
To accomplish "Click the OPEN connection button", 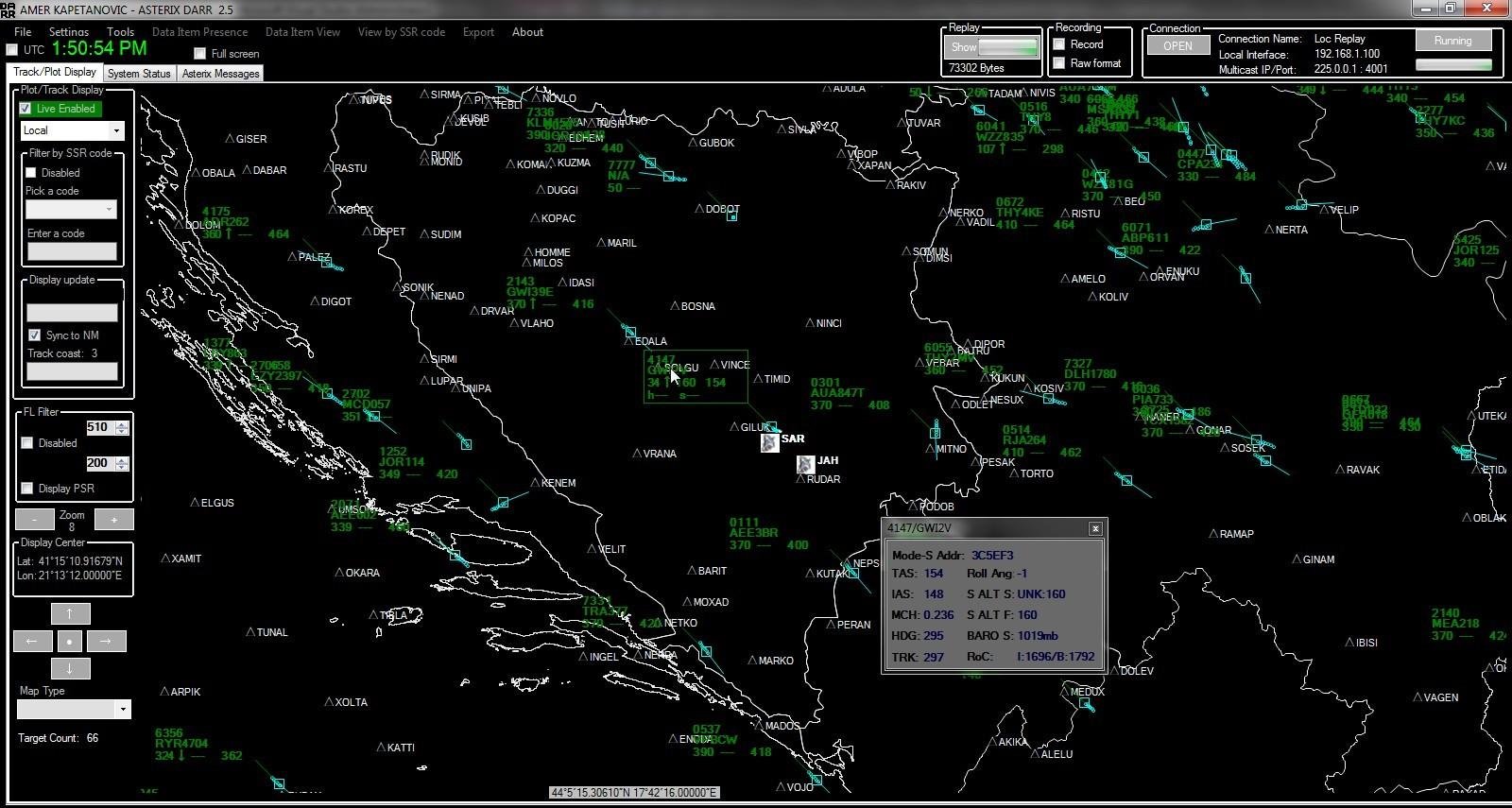I will (1177, 46).
